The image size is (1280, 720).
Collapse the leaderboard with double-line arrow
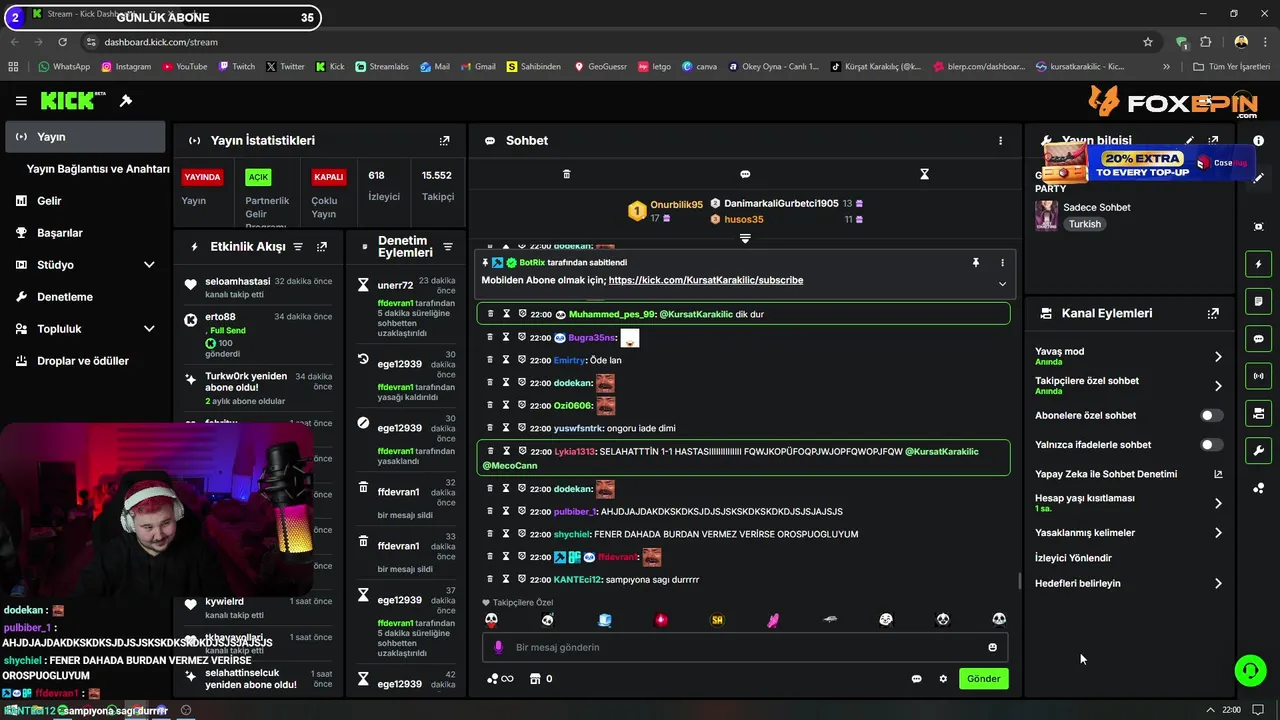745,238
